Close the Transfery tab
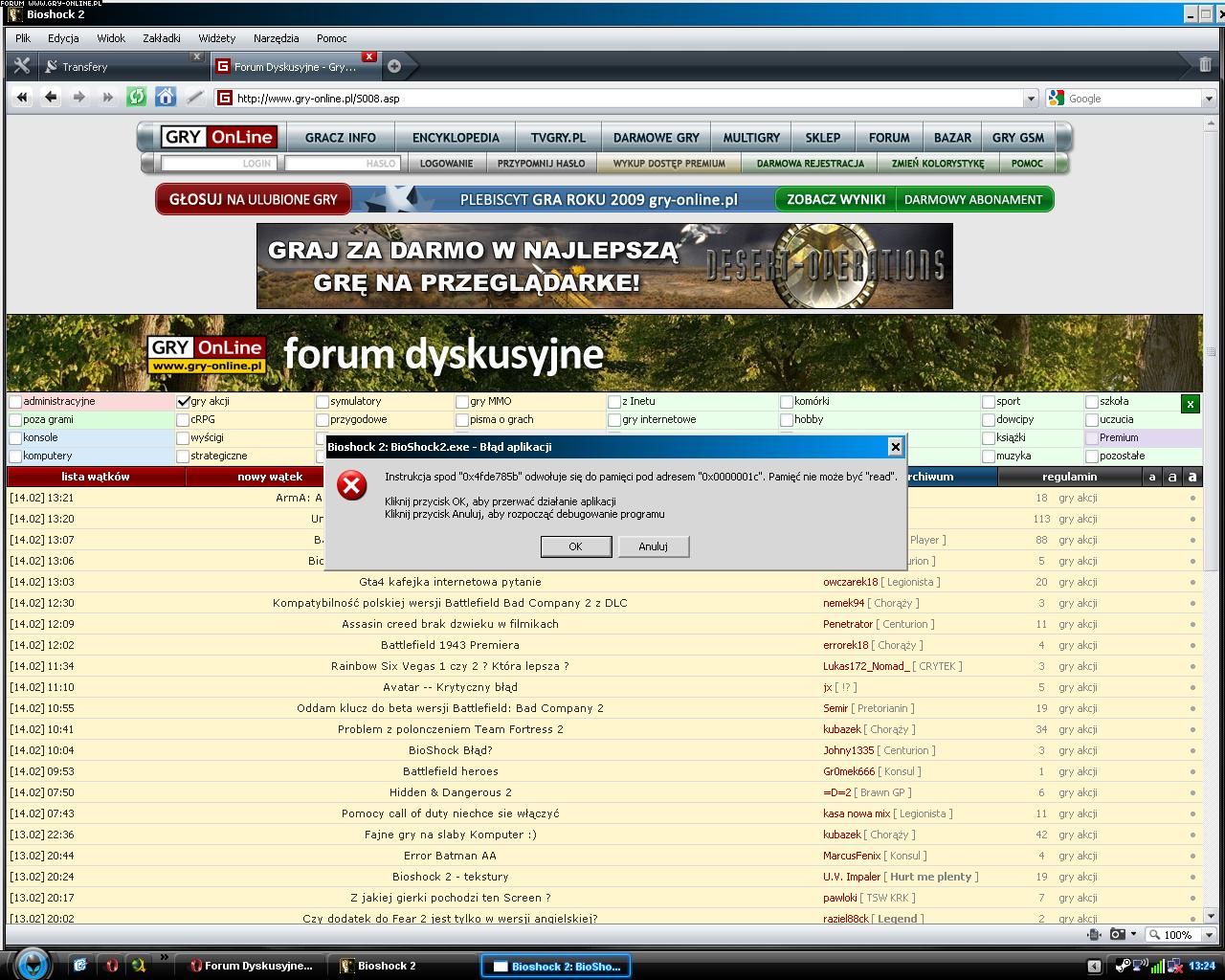This screenshot has height=980, width=1225. (197, 56)
